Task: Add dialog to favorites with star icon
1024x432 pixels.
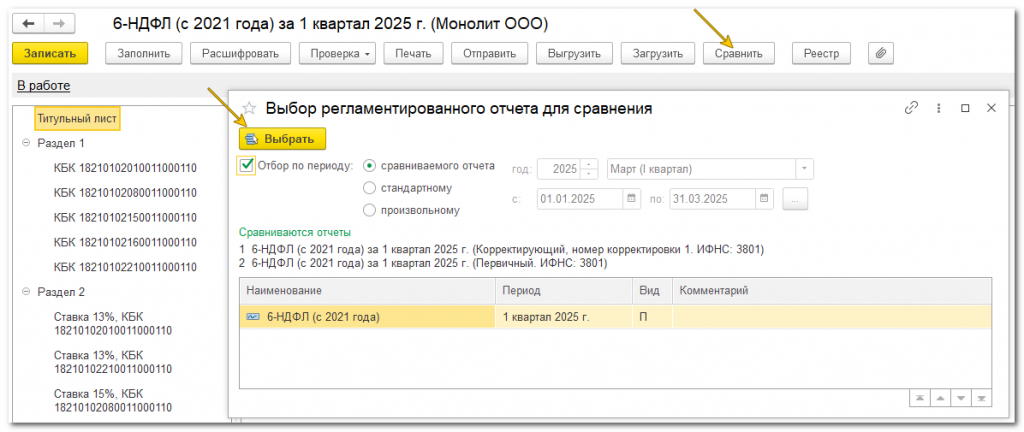Action: (249, 108)
